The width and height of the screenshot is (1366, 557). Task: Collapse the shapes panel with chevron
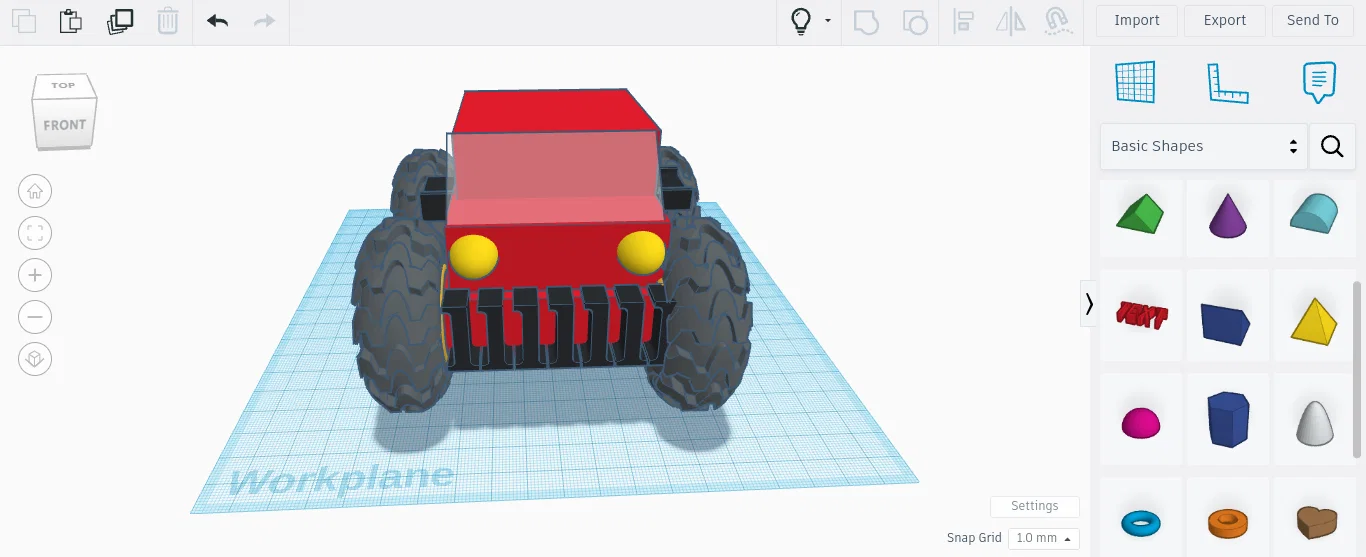(x=1089, y=303)
